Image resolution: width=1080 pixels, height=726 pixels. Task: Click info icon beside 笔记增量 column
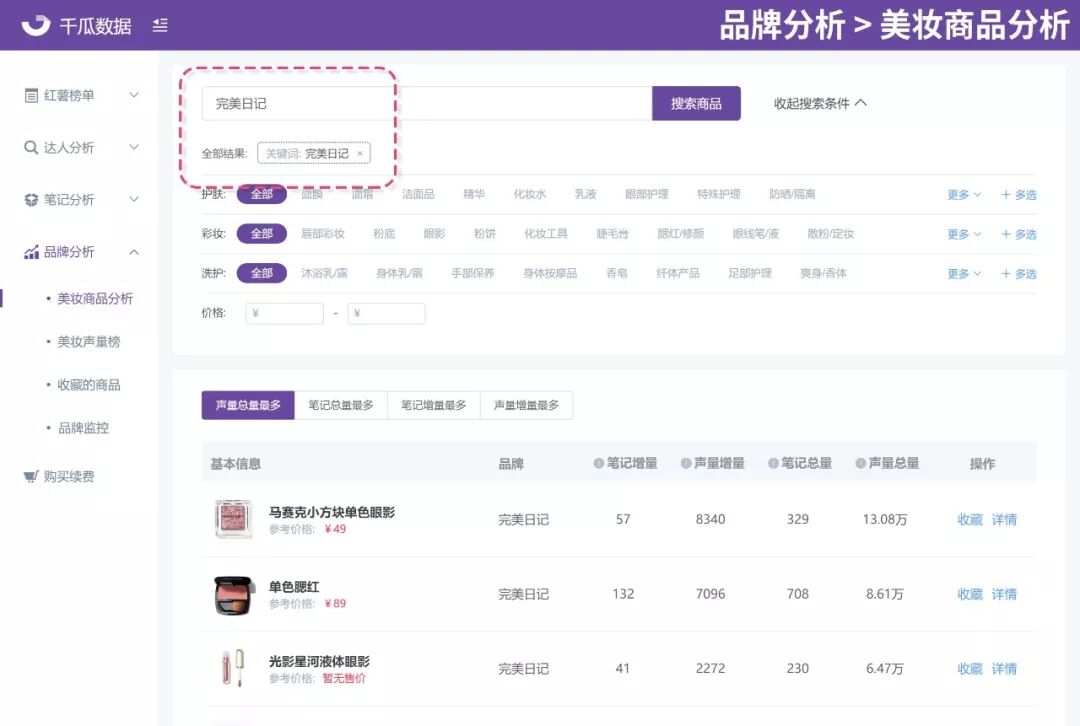pos(599,464)
